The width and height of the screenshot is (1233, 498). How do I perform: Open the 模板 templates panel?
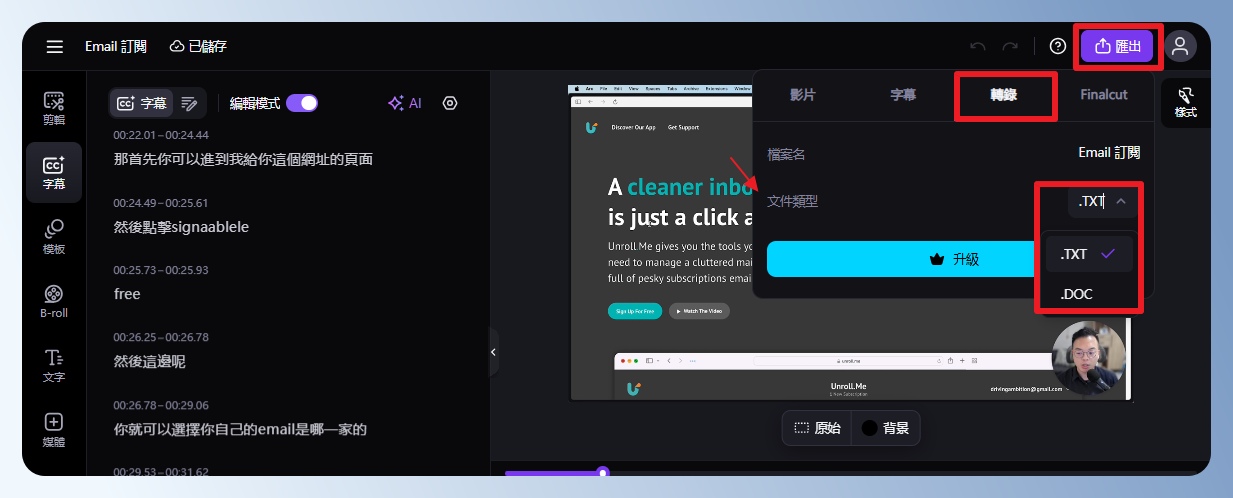(54, 237)
